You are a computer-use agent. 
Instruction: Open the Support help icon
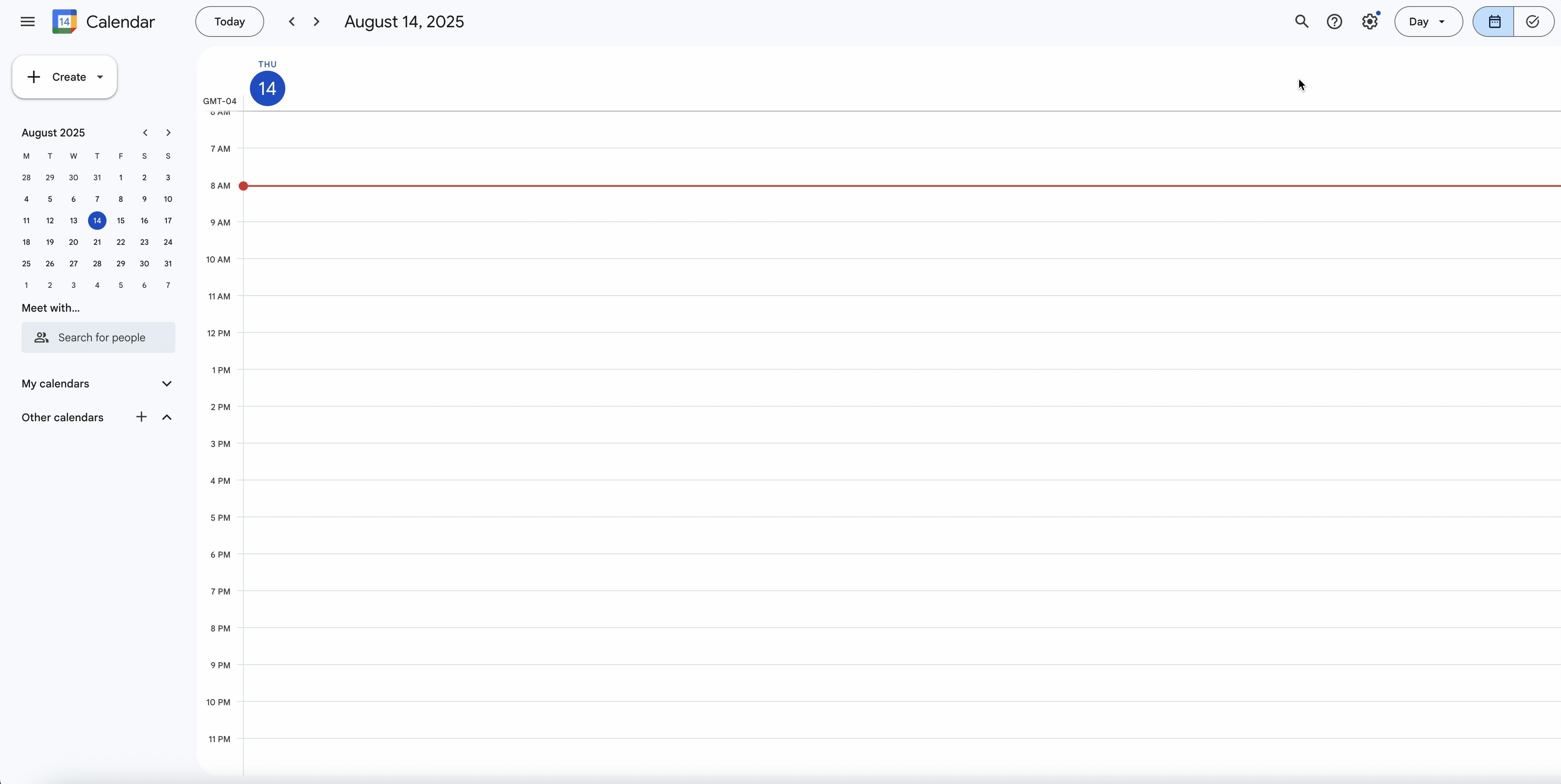click(x=1334, y=22)
